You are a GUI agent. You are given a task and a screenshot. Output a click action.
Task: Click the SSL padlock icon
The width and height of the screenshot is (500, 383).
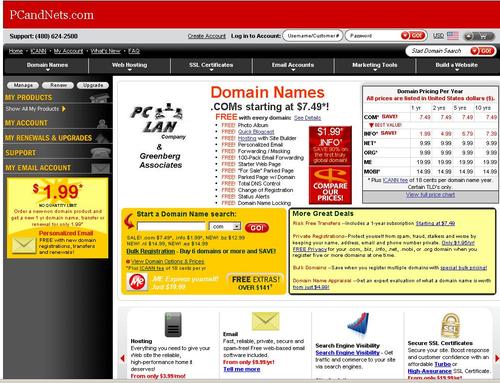point(450,325)
